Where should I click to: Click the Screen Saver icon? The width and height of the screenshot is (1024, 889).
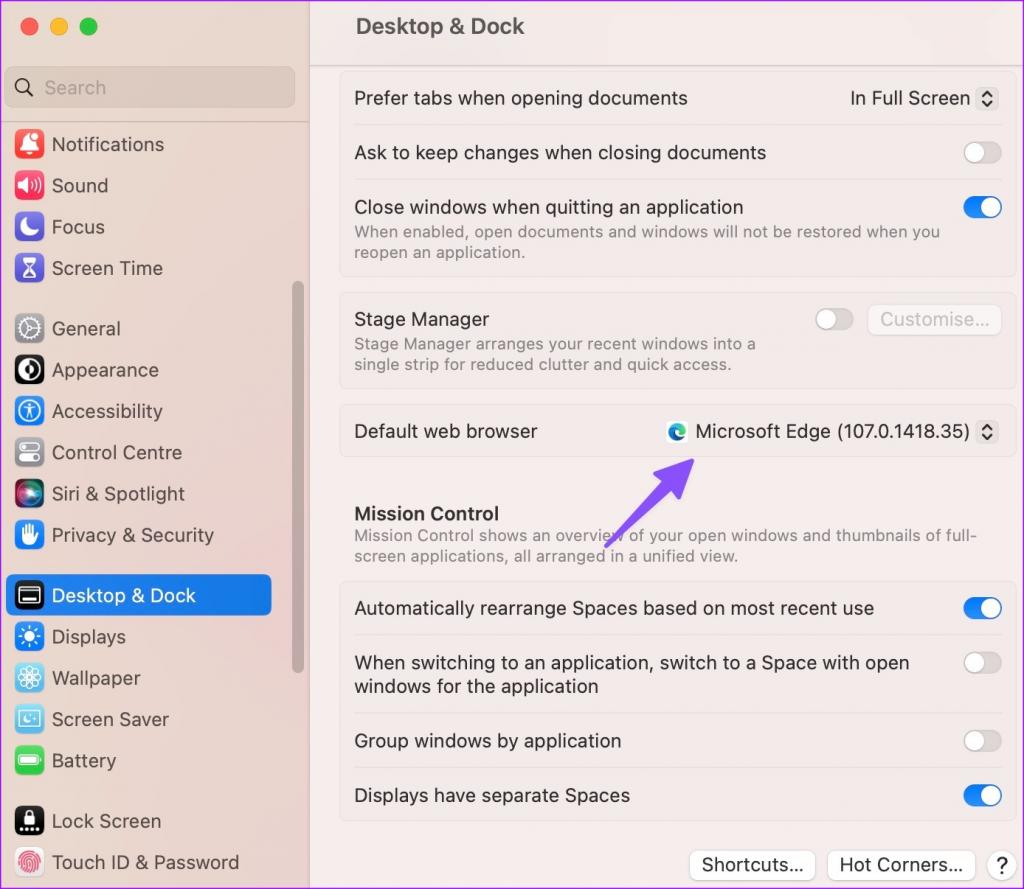click(29, 719)
